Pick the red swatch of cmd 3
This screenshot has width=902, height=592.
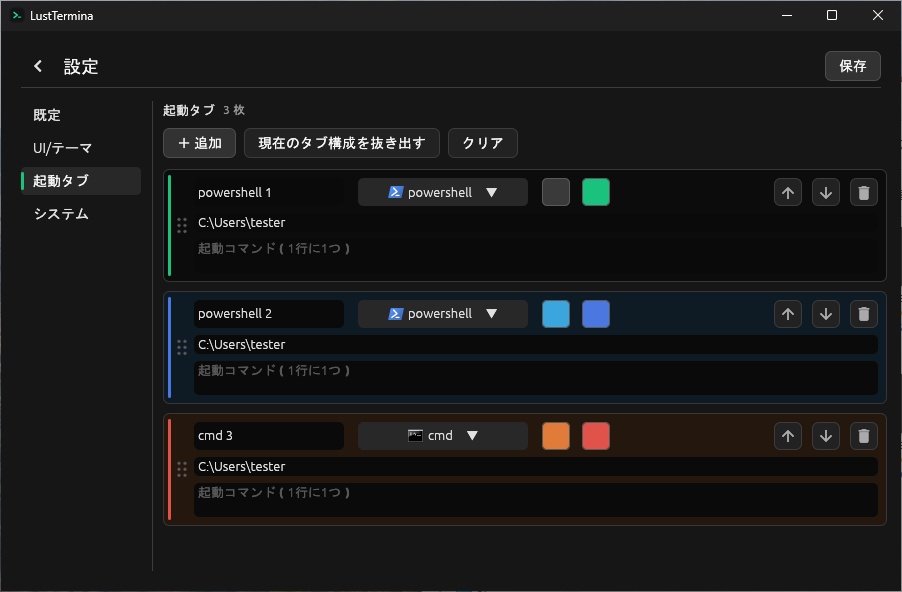[x=596, y=436]
